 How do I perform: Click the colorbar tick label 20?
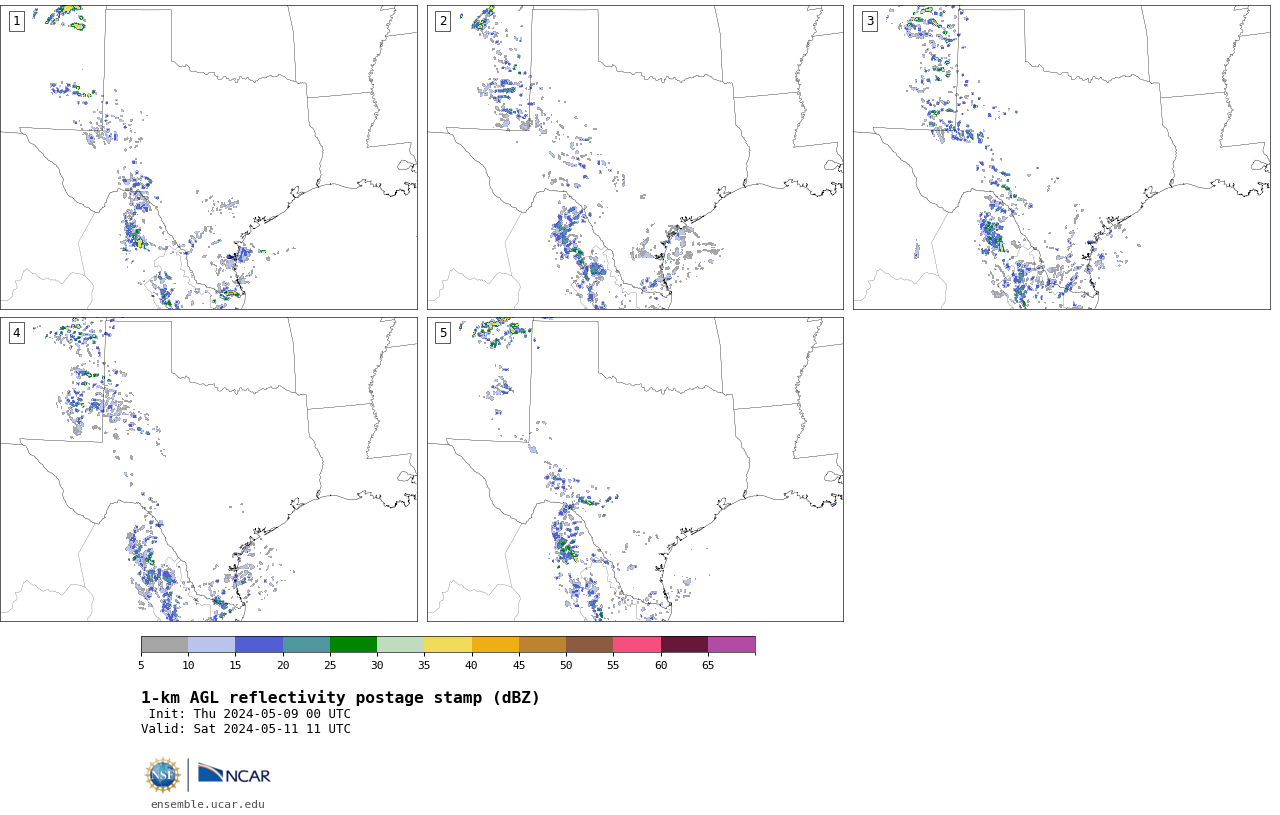click(x=283, y=665)
